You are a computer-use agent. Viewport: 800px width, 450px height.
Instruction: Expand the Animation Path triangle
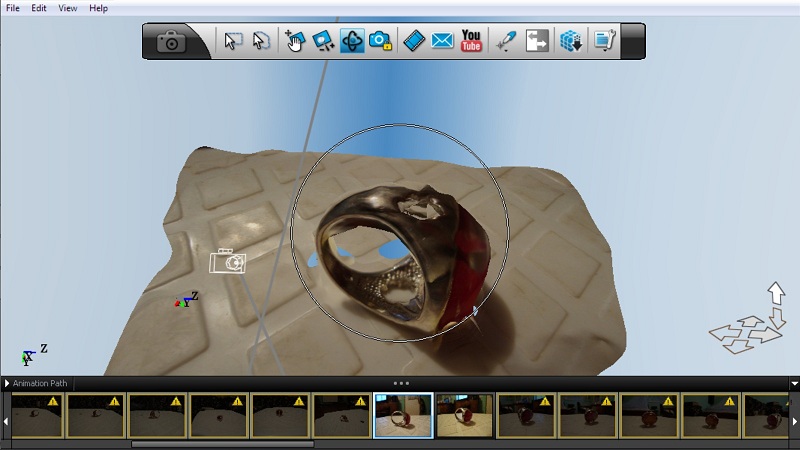pyautogui.click(x=7, y=383)
